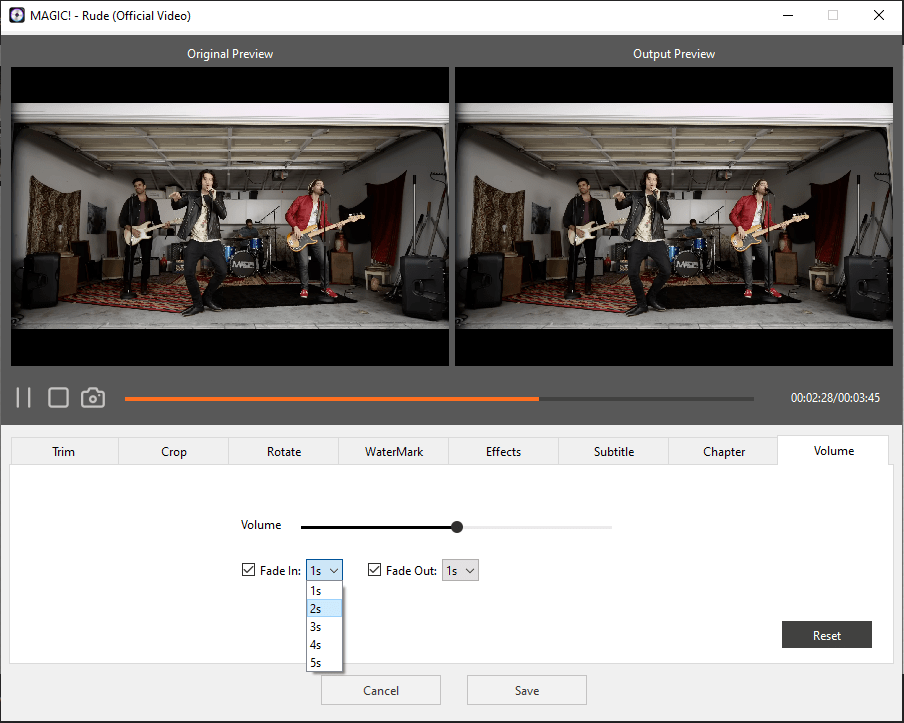904x723 pixels.
Task: Switch to the Trim tab
Action: [x=64, y=452]
